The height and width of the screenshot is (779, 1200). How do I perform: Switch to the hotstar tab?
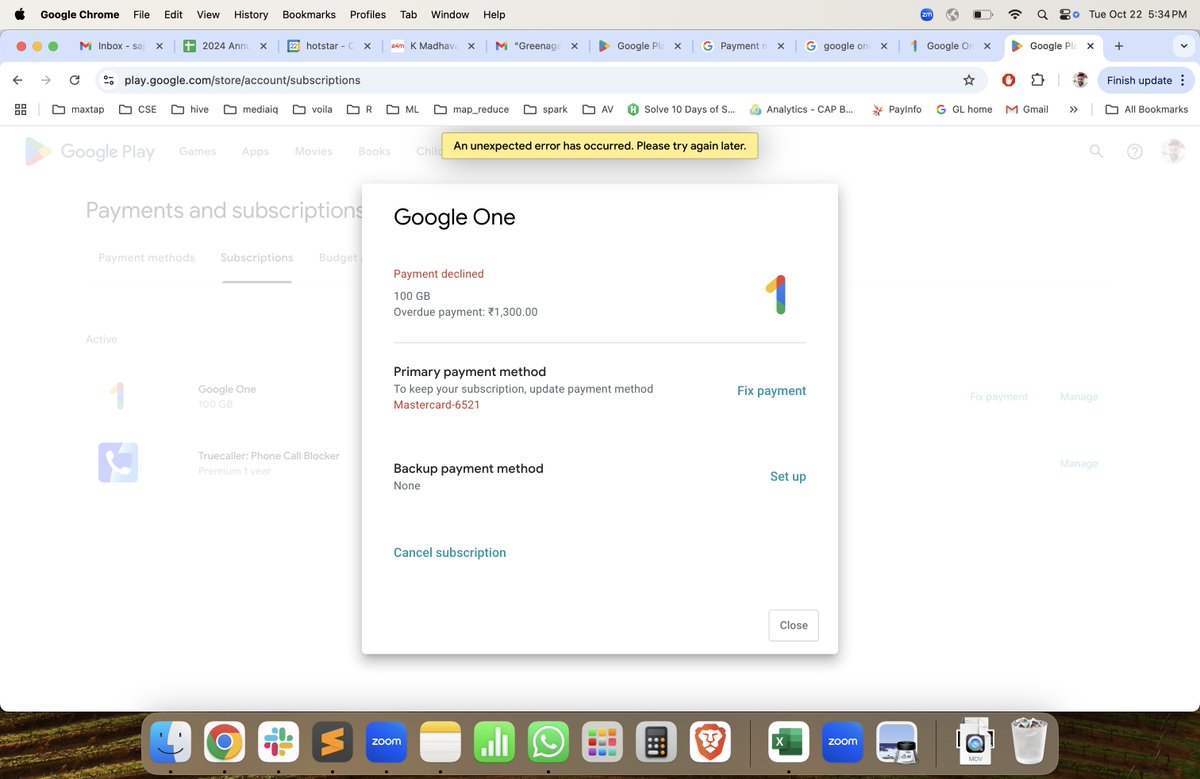click(x=329, y=46)
